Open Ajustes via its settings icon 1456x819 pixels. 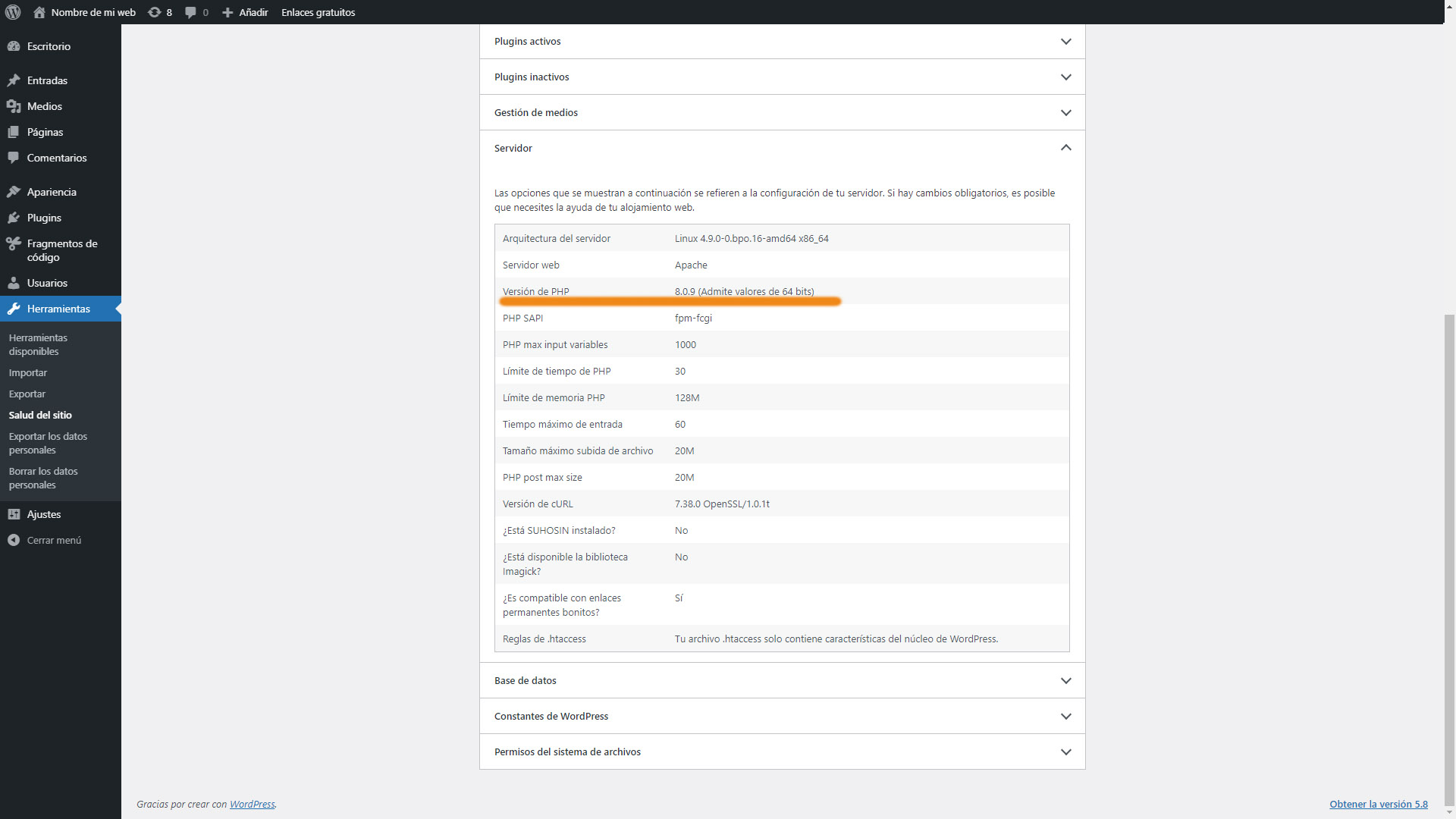click(x=14, y=514)
